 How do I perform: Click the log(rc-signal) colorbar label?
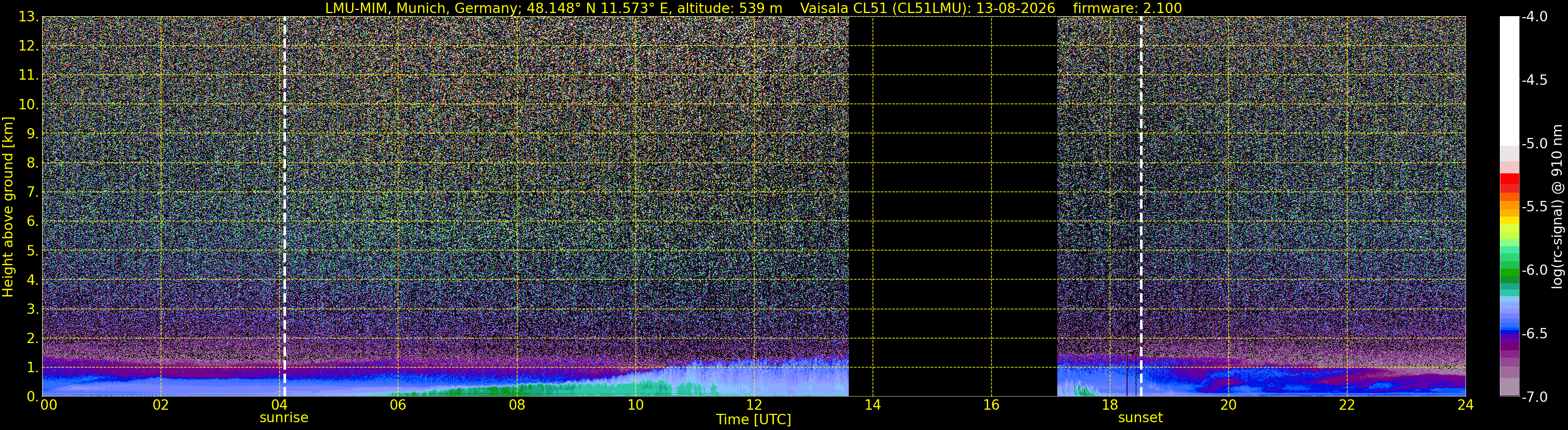point(1557,207)
